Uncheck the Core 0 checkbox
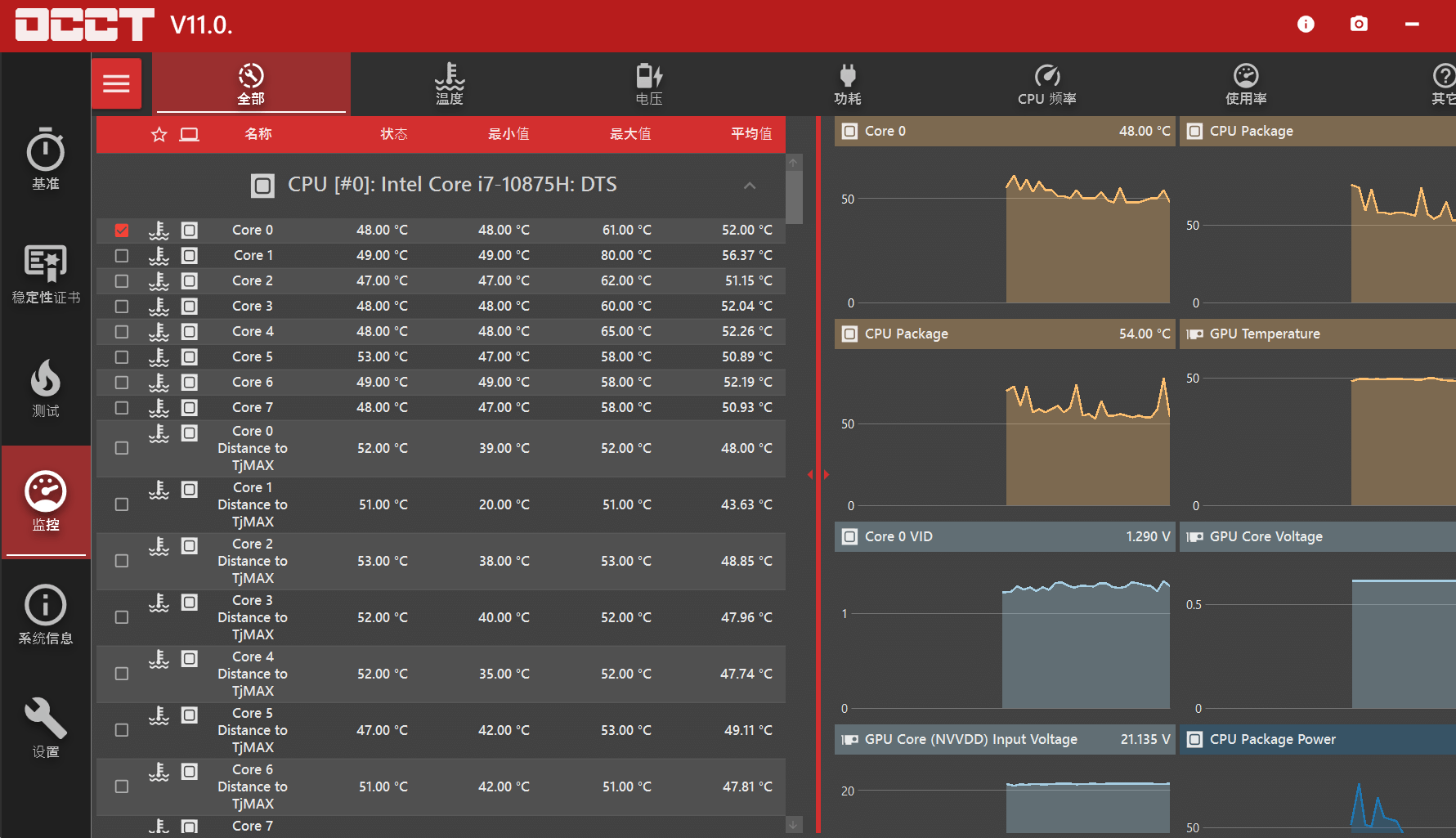Screen dimensions: 1456x838 pos(122,231)
